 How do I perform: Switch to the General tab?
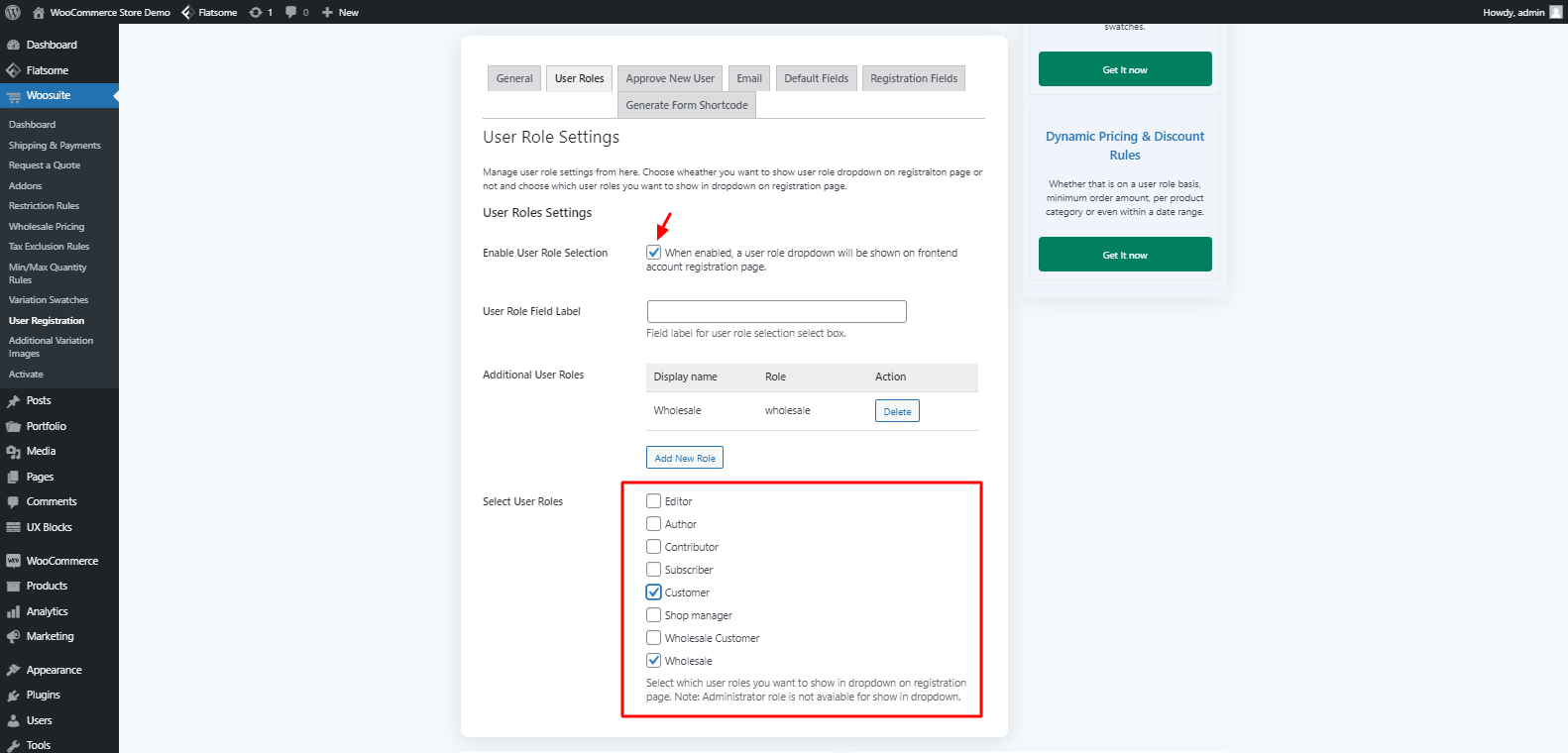514,78
